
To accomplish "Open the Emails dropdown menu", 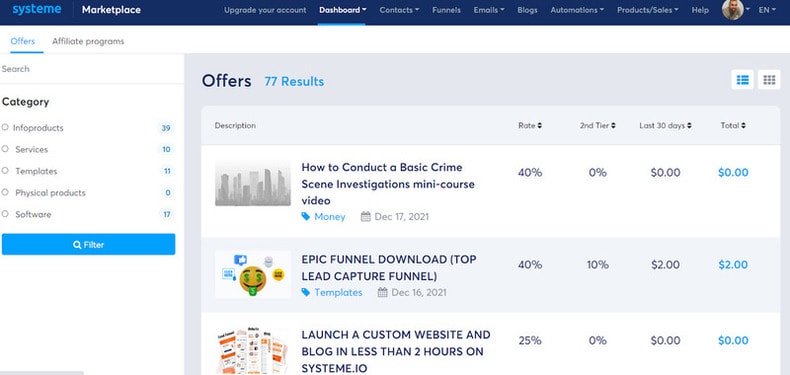I will pos(489,10).
